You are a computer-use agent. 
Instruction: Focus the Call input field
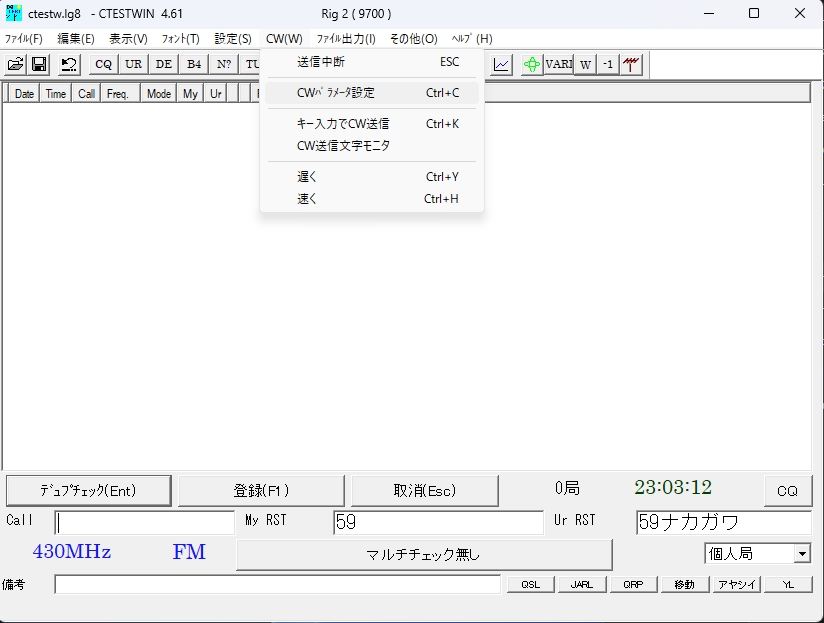click(x=145, y=522)
